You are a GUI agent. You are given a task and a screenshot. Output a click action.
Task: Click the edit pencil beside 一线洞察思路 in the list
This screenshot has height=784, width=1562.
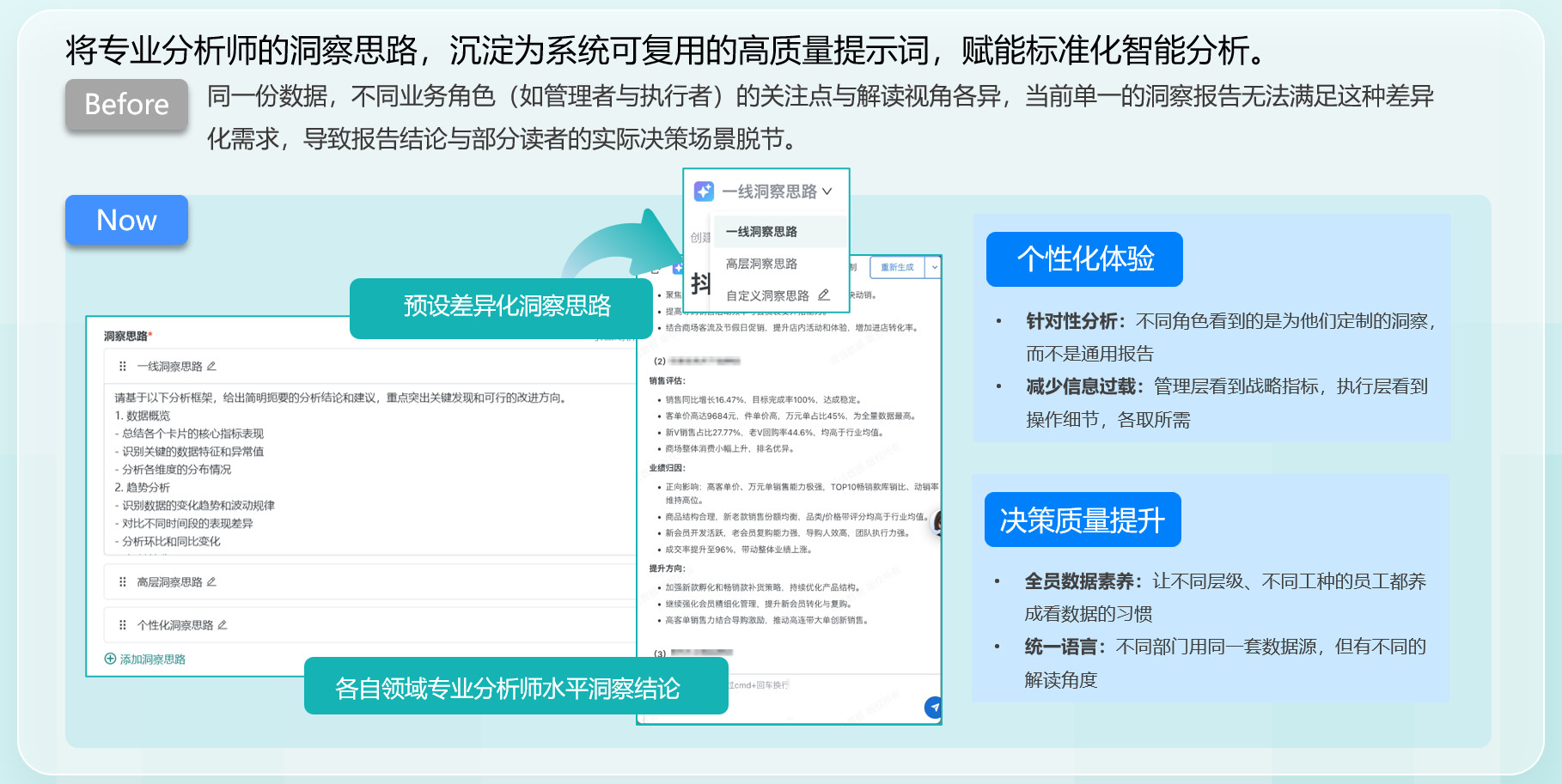211,367
